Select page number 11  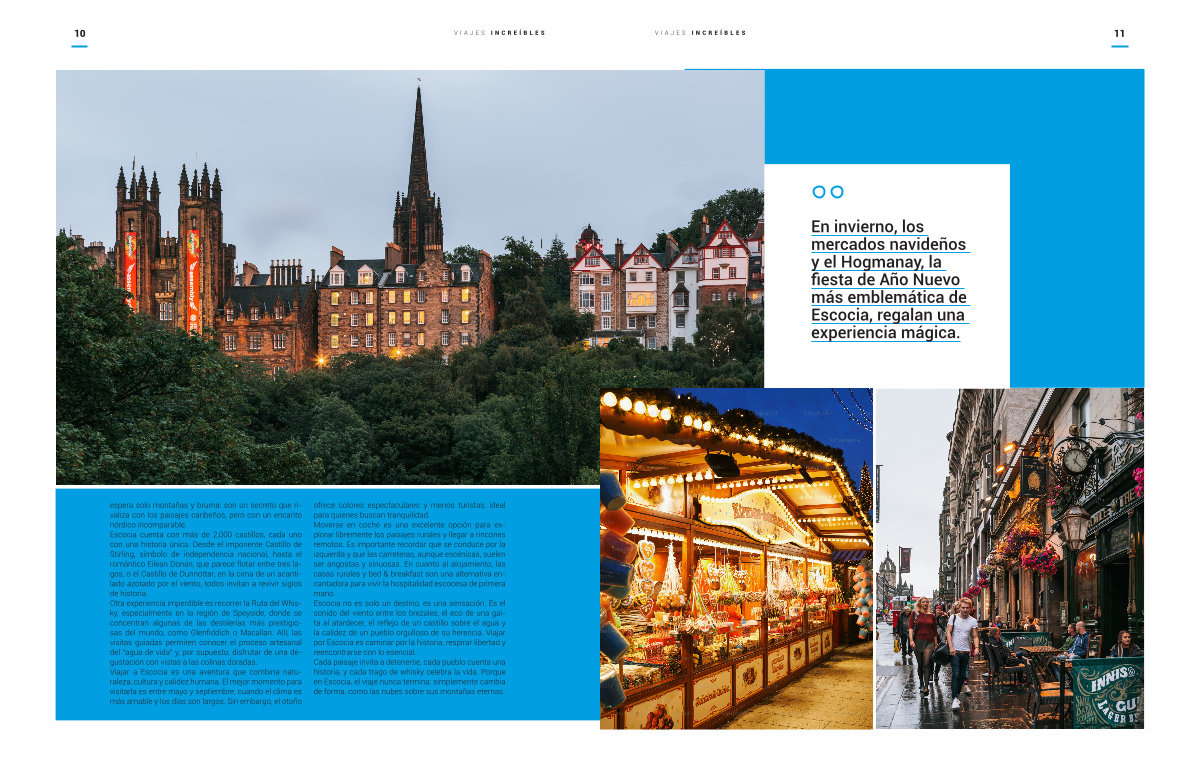point(1119,34)
